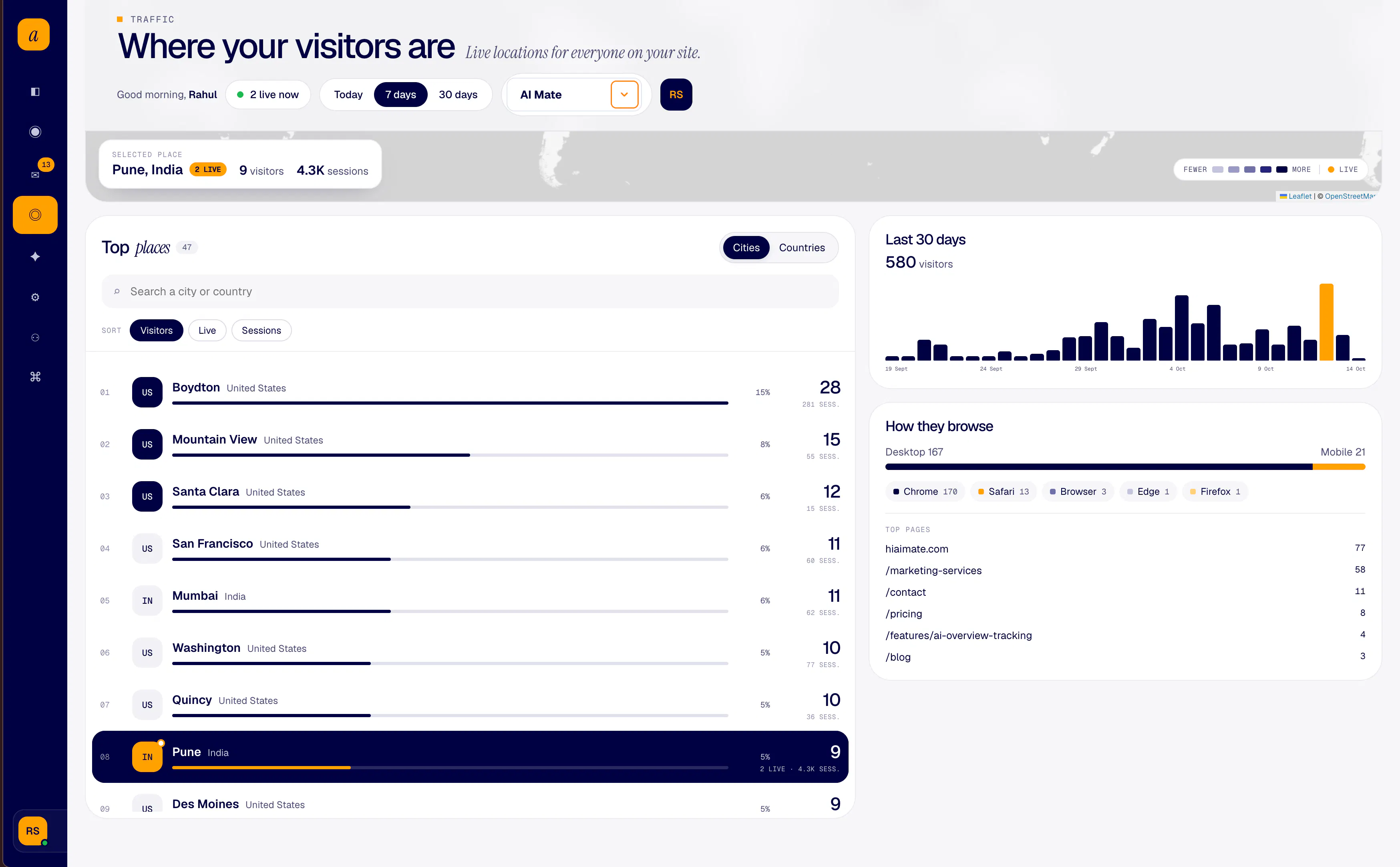
Task: Open the smiley face sidebar icon
Action: tap(35, 338)
